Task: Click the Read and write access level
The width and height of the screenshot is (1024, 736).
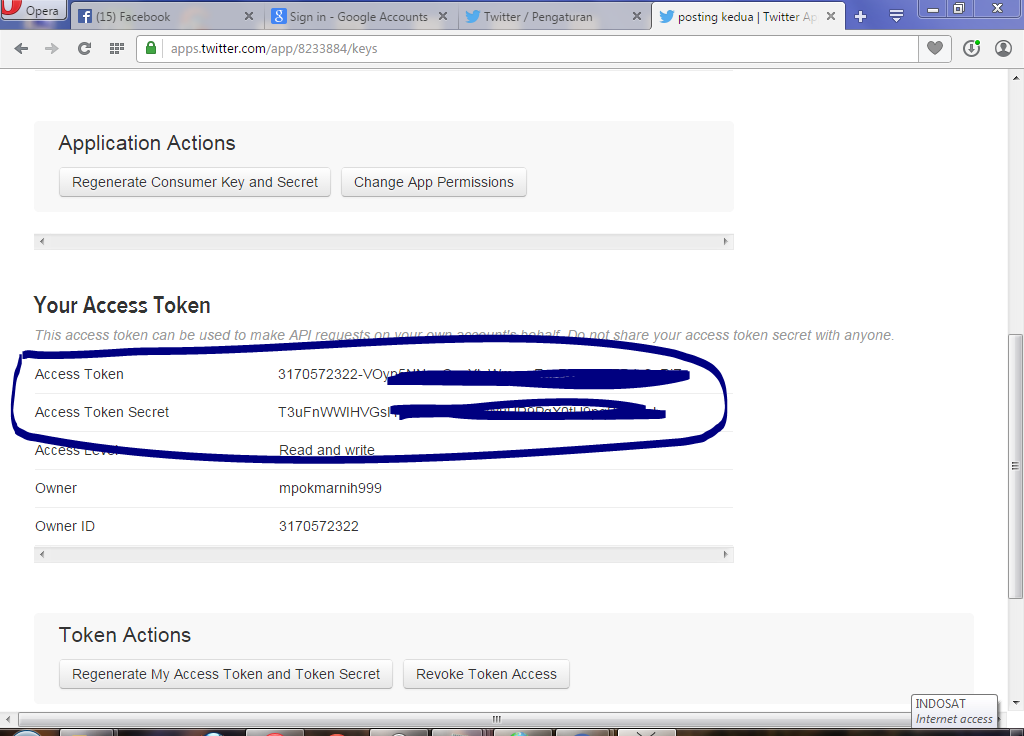Action: click(327, 450)
